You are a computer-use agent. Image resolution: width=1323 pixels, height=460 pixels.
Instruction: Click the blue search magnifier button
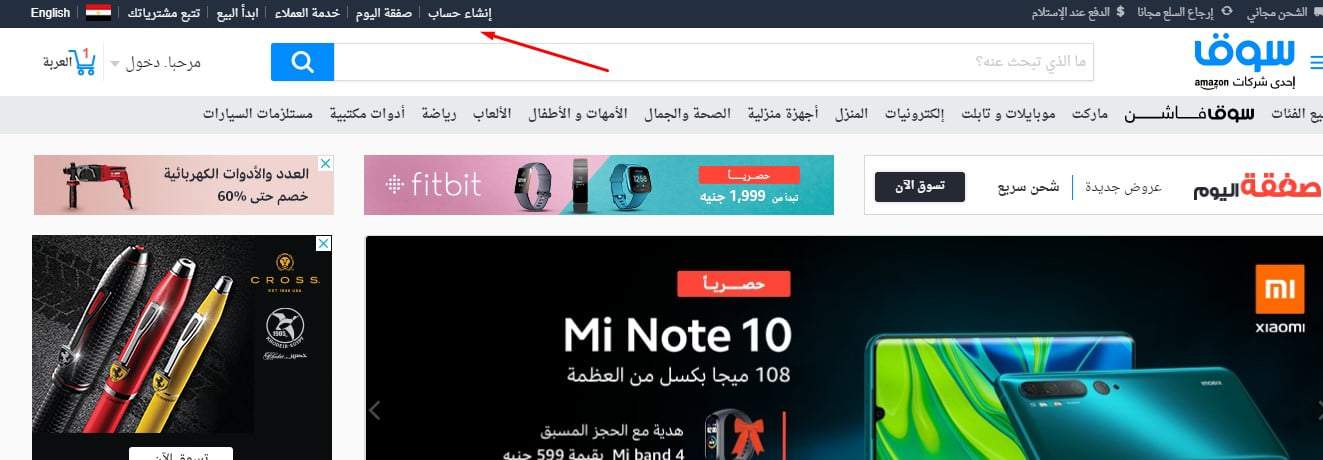(302, 63)
